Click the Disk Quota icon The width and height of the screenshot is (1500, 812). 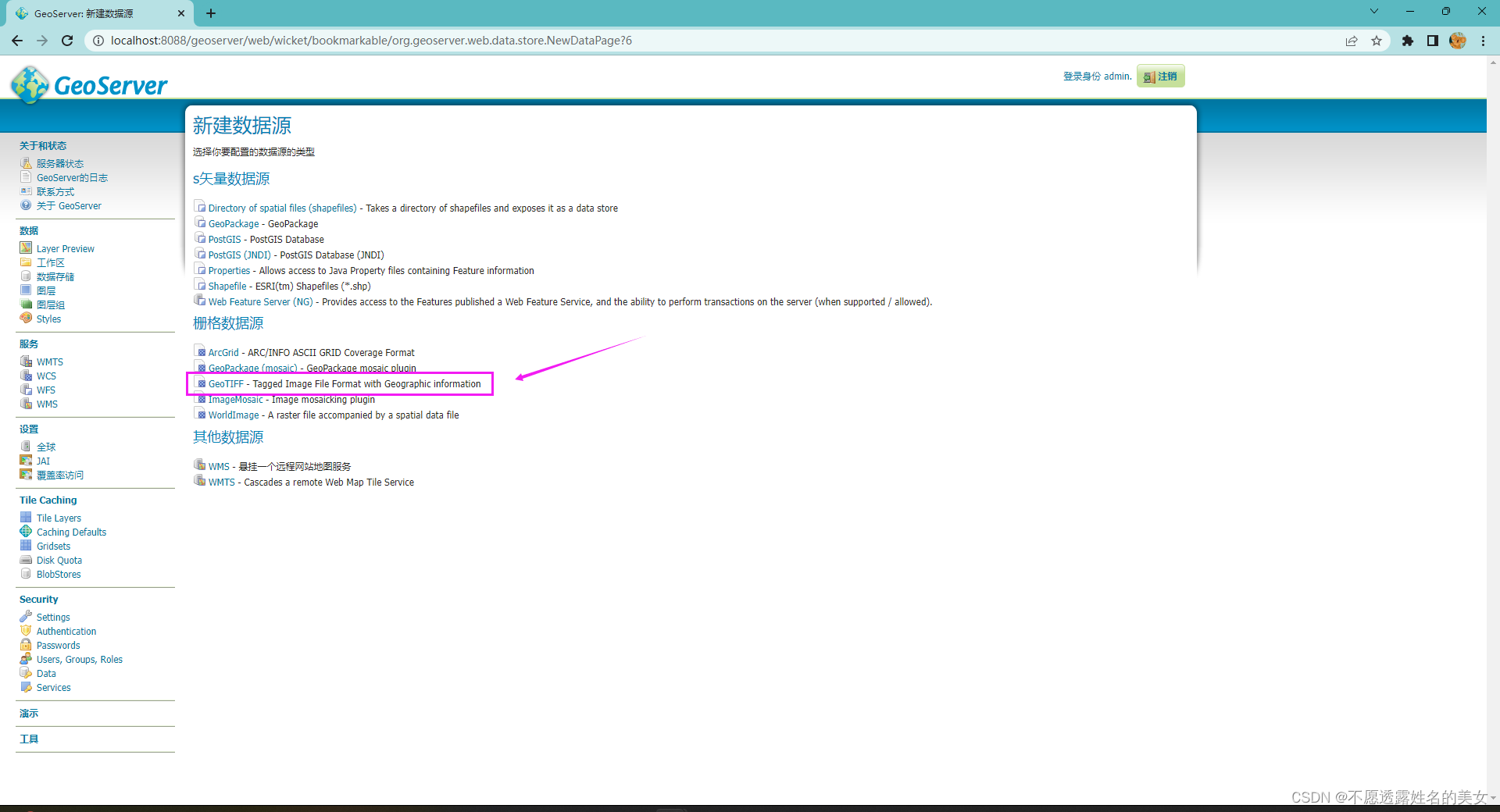point(26,560)
